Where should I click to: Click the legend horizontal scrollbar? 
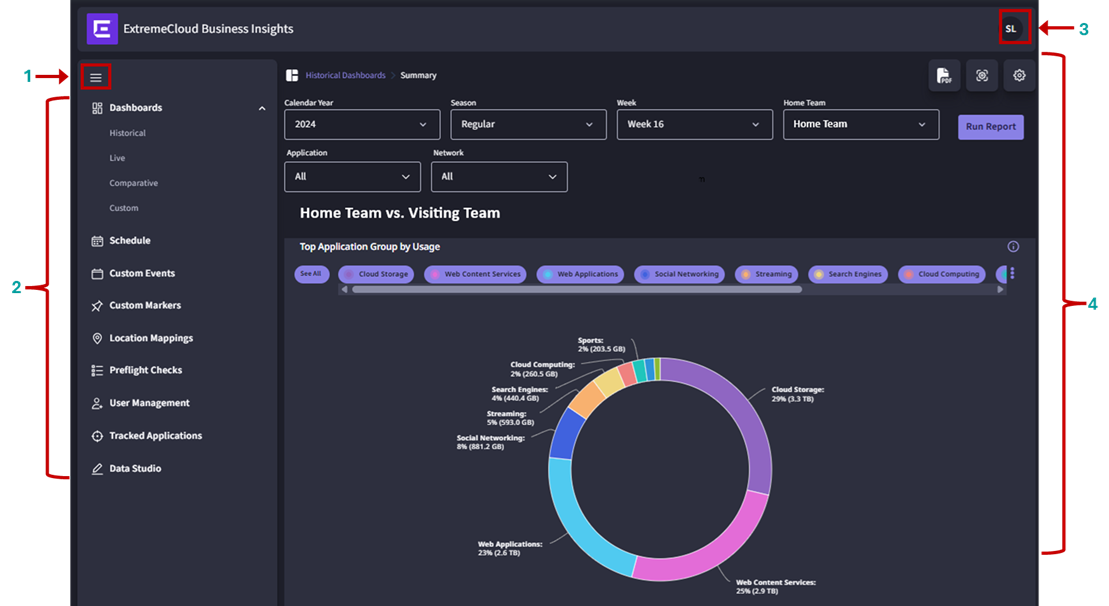tap(576, 290)
